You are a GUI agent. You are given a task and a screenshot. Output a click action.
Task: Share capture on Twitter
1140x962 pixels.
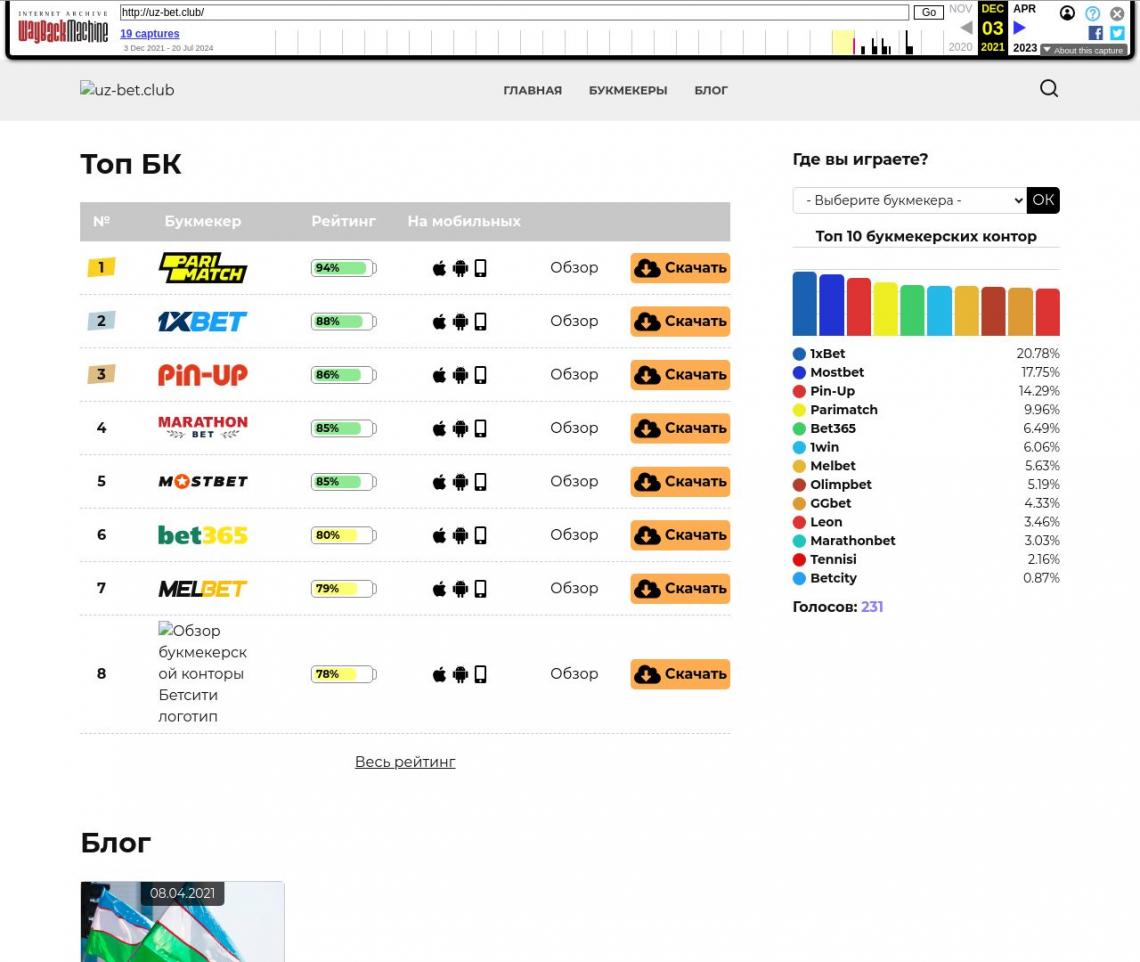point(1117,33)
